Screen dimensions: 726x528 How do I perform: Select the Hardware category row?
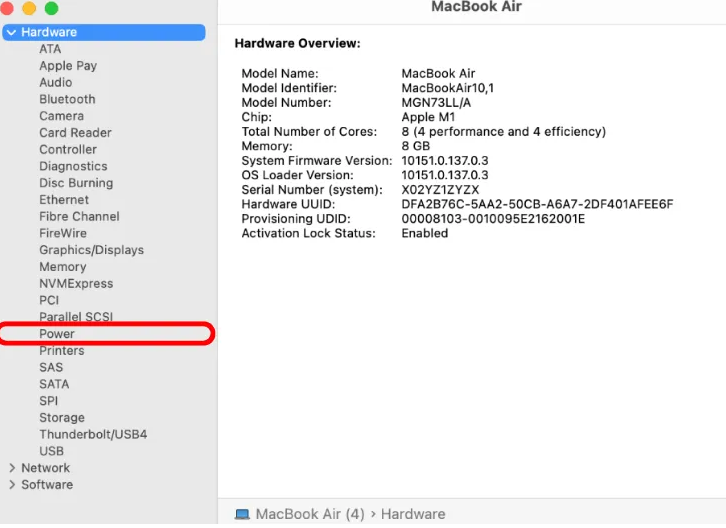click(104, 32)
